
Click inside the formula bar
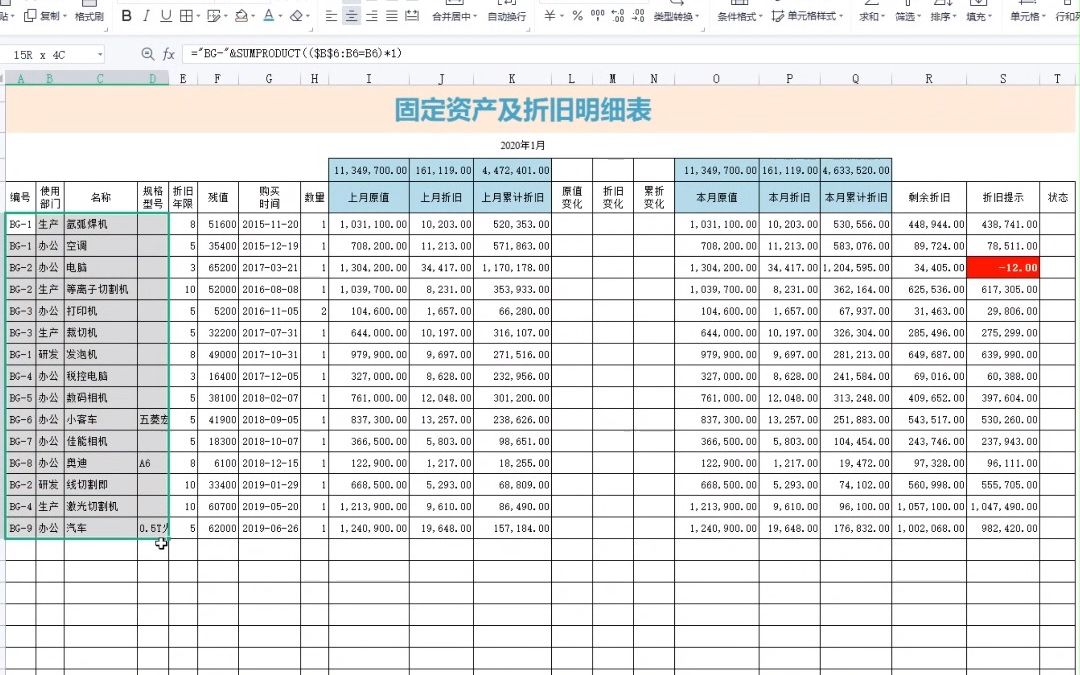coord(400,53)
